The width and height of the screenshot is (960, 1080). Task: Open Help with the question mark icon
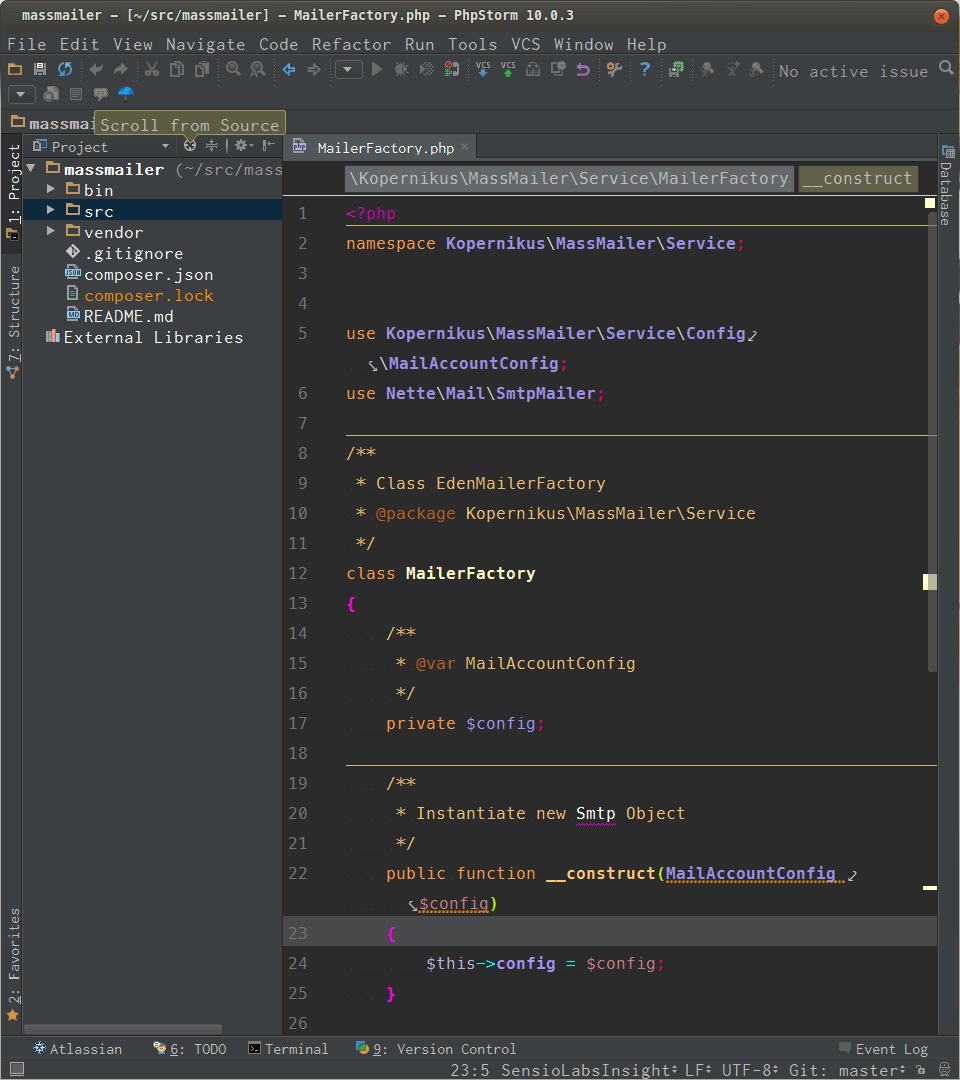646,70
